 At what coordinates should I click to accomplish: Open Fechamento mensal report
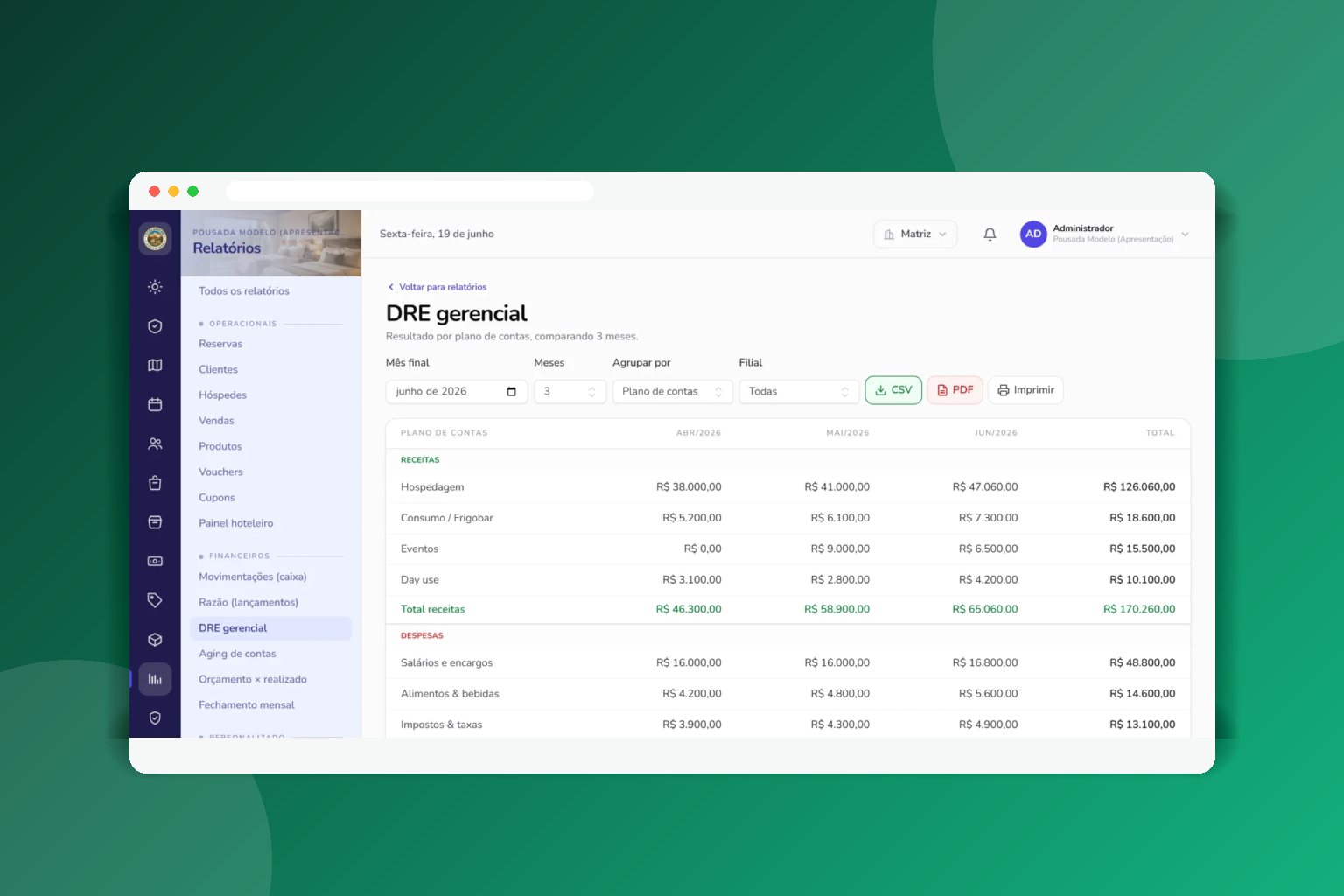click(247, 705)
